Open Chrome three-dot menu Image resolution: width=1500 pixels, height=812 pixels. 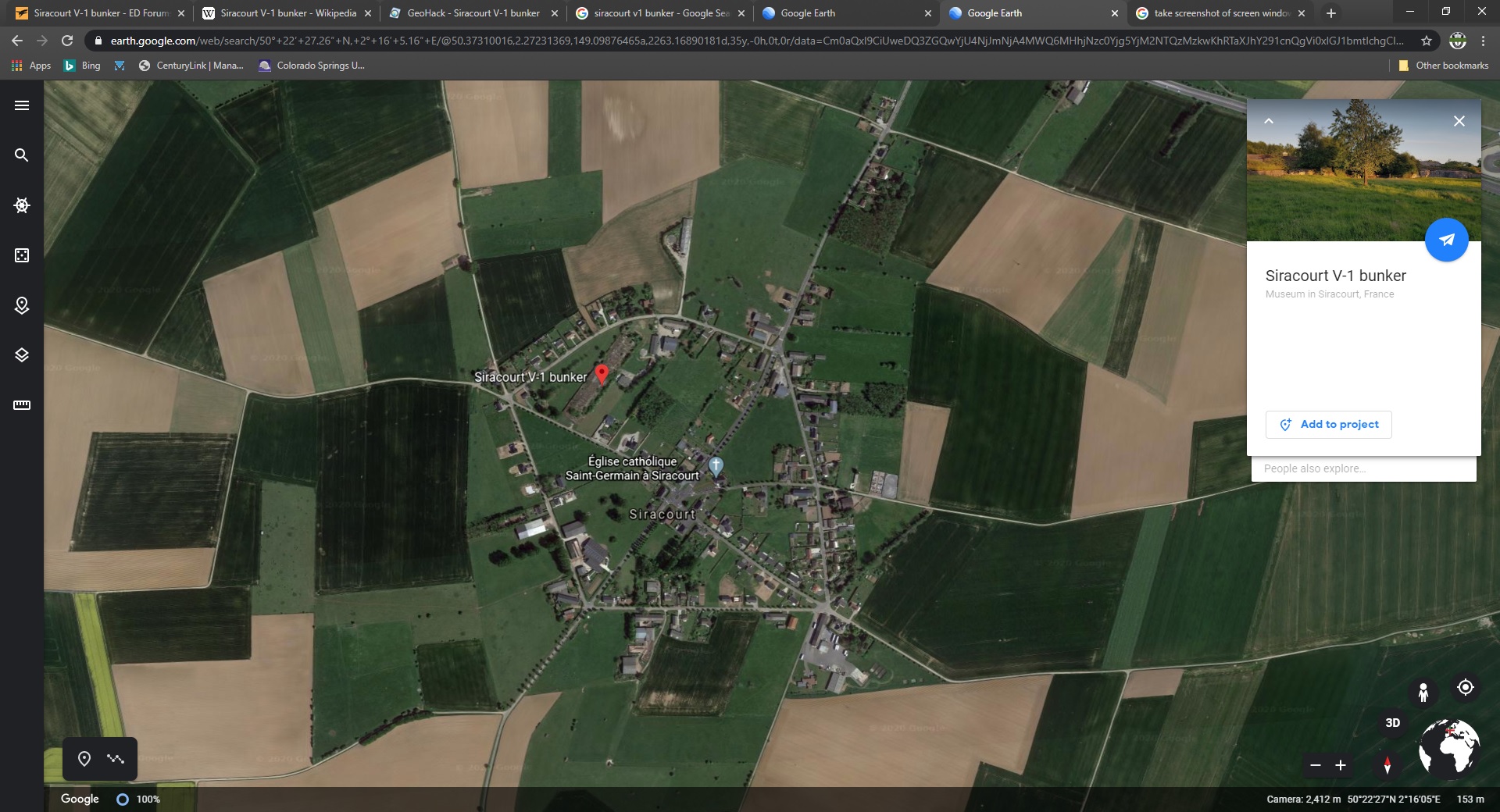(1483, 41)
